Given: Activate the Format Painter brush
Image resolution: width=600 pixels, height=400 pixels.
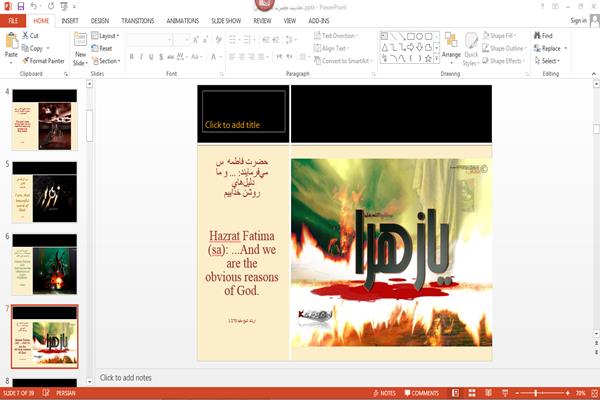Looking at the screenshot, I should [43, 61].
